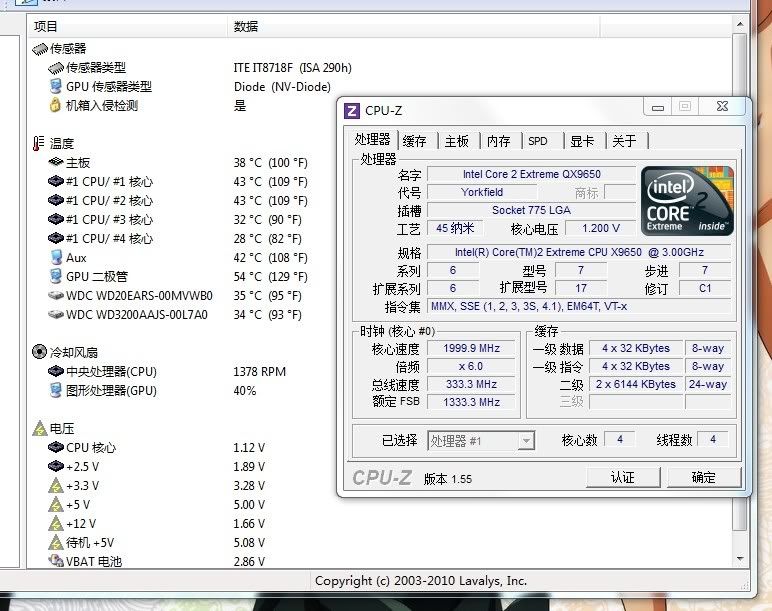Select the 关于 tab in CPU-Z
Viewport: 772px width, 611px height.
624,141
